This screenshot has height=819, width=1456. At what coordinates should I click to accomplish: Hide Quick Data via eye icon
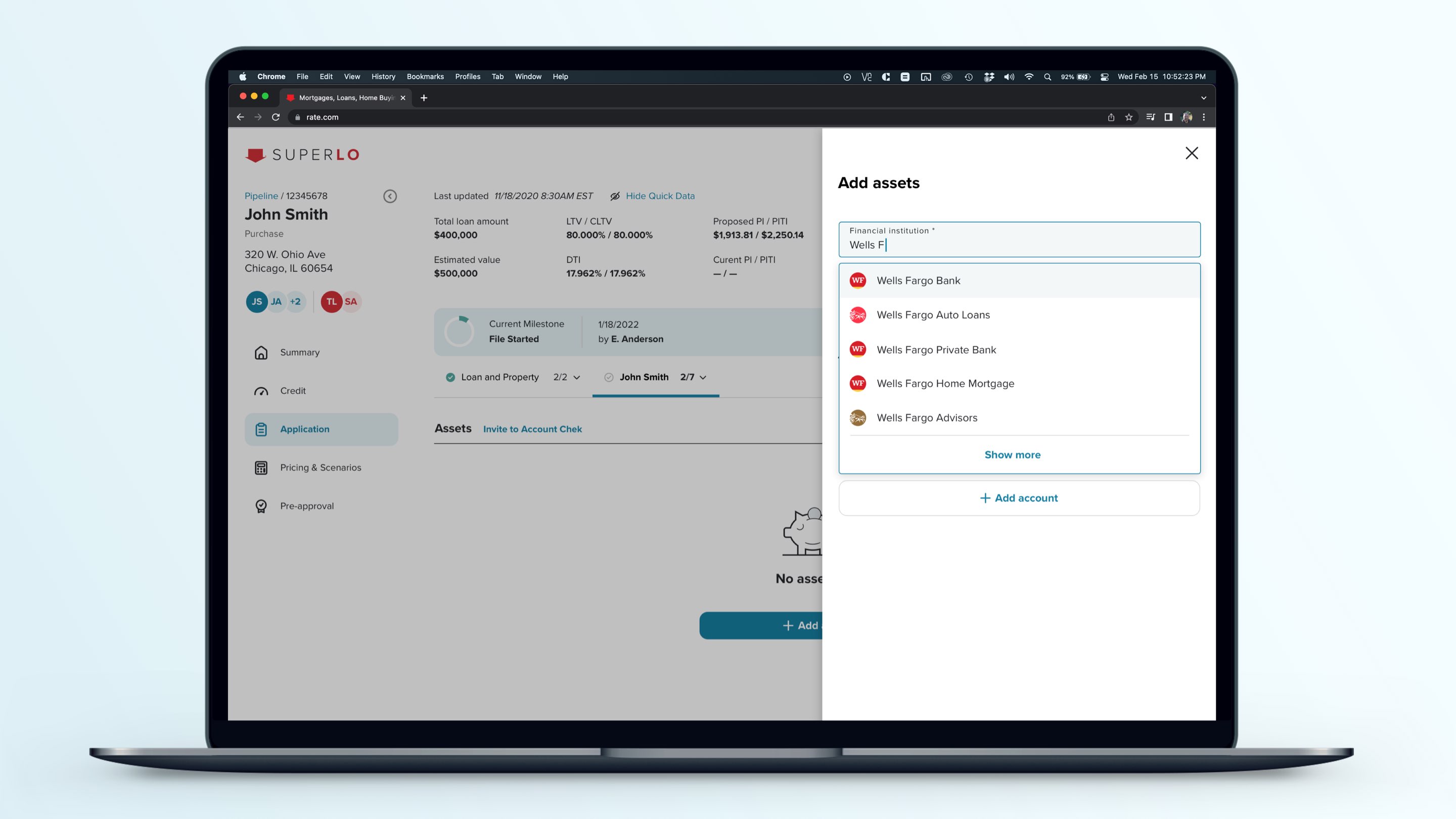615,196
